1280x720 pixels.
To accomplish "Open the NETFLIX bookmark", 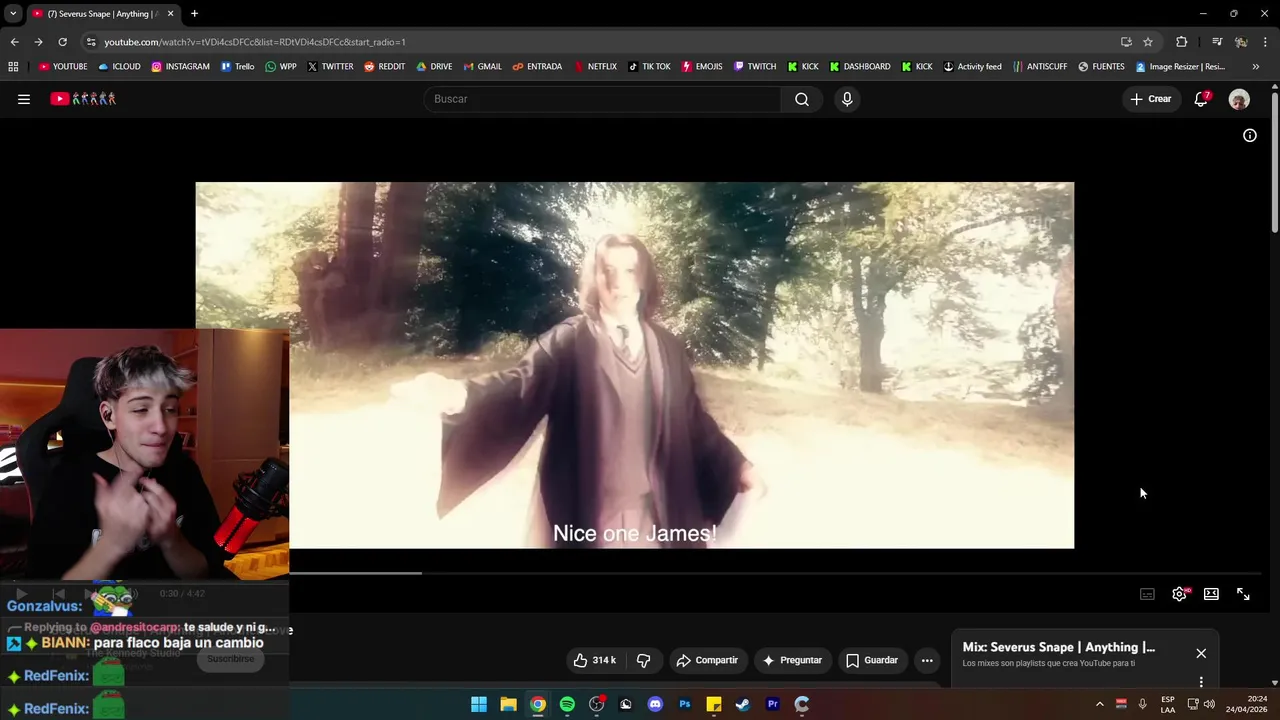I will [x=595, y=67].
